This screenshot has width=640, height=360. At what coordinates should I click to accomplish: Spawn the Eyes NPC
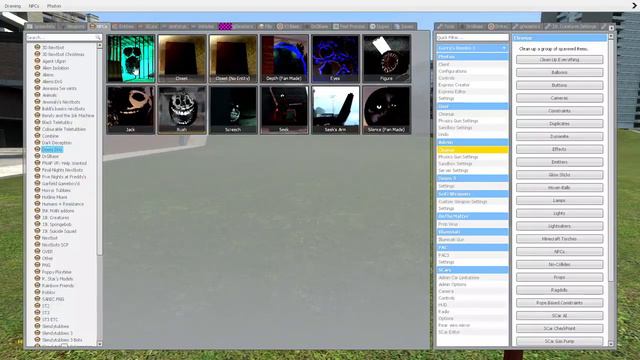335,59
